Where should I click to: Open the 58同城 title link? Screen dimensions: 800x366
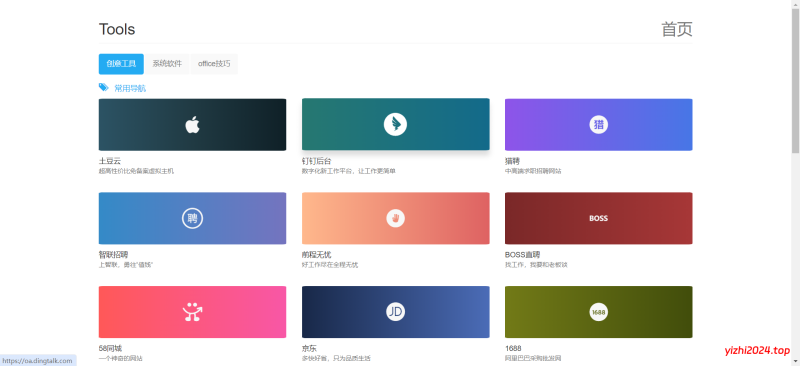[110, 348]
